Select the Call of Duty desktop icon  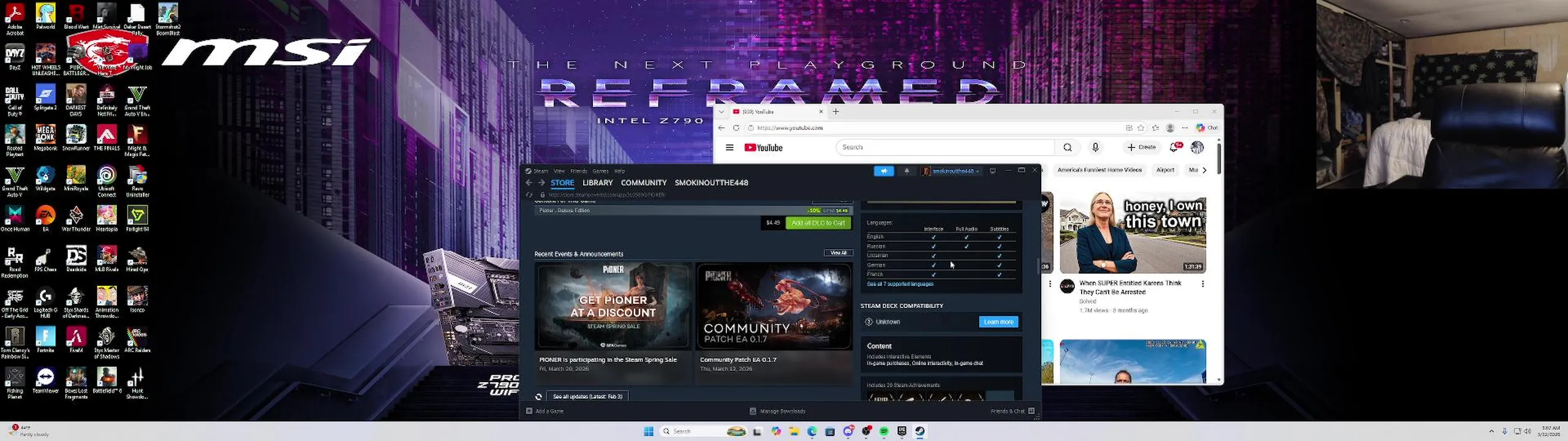coord(15,100)
